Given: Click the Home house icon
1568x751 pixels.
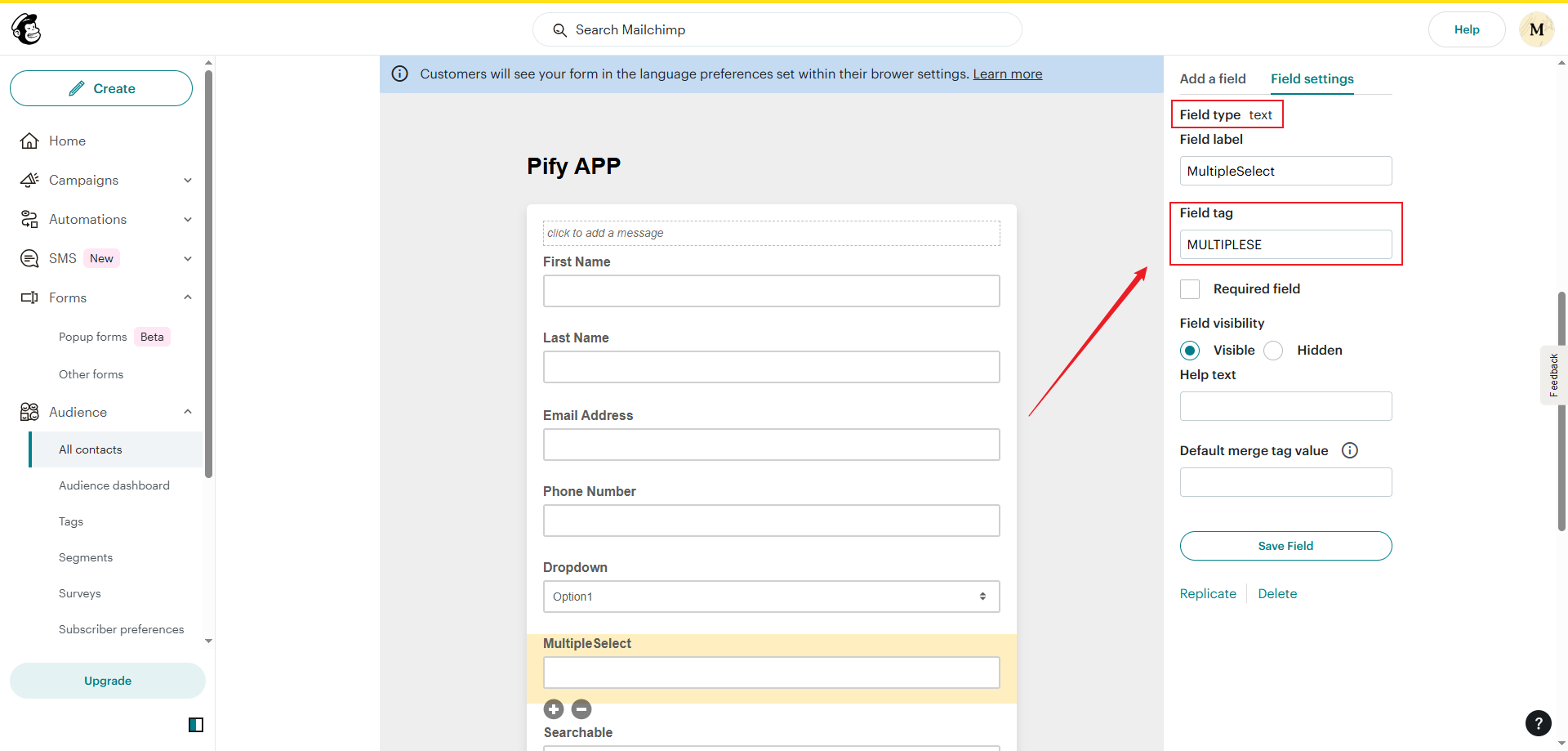Looking at the screenshot, I should [29, 141].
